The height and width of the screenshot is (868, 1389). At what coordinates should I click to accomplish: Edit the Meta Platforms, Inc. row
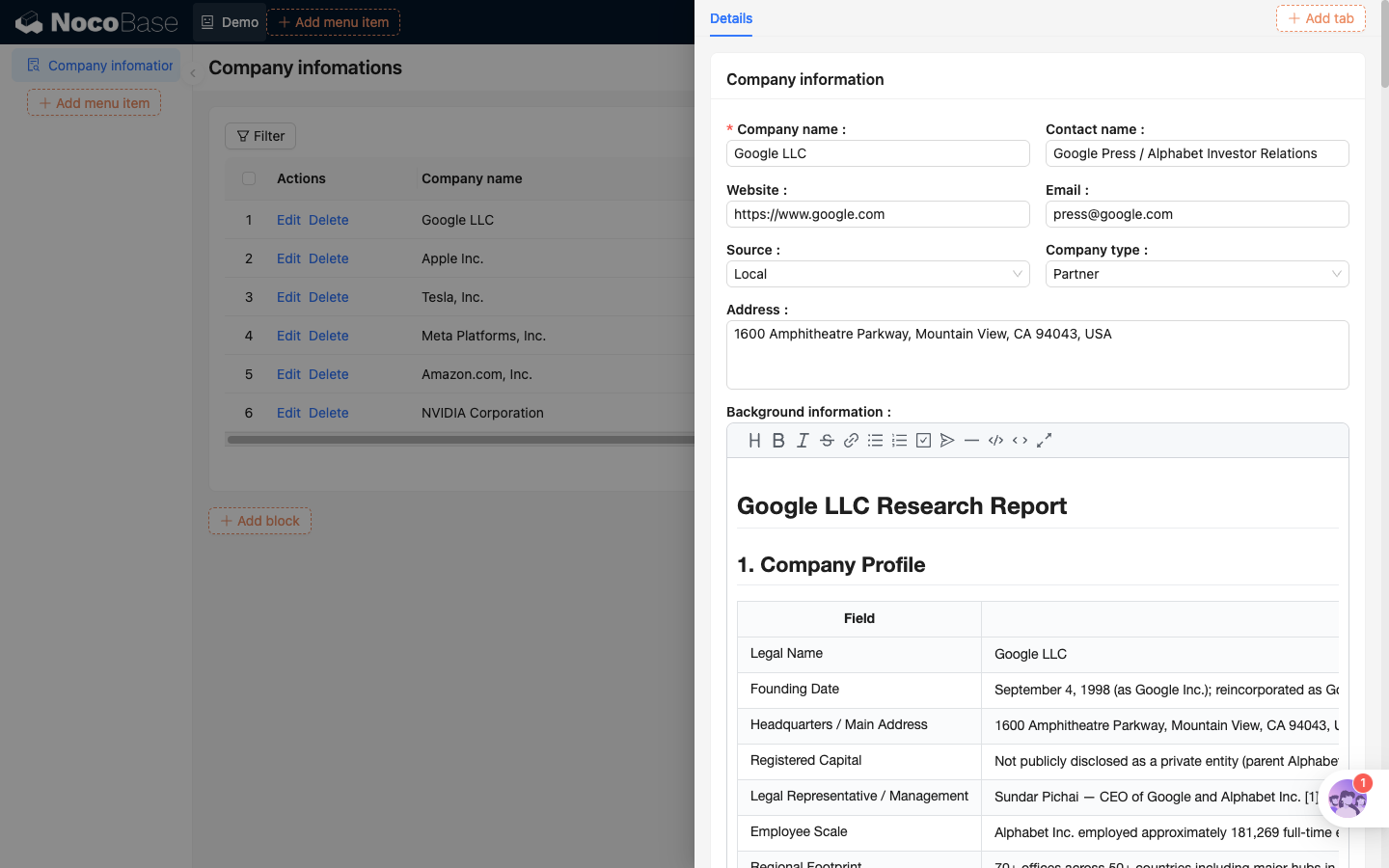(x=288, y=336)
